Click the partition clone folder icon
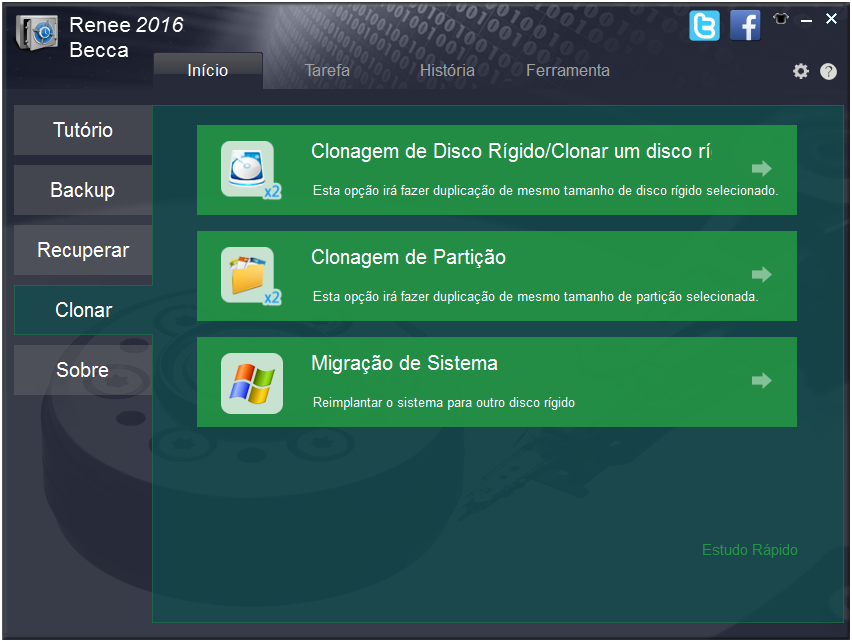 [251, 276]
